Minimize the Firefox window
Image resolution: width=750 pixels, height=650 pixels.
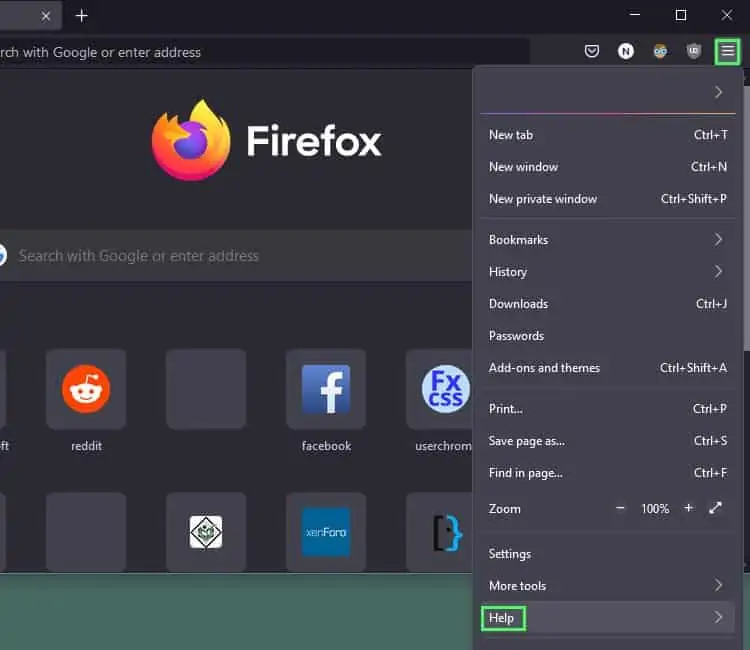click(x=635, y=15)
